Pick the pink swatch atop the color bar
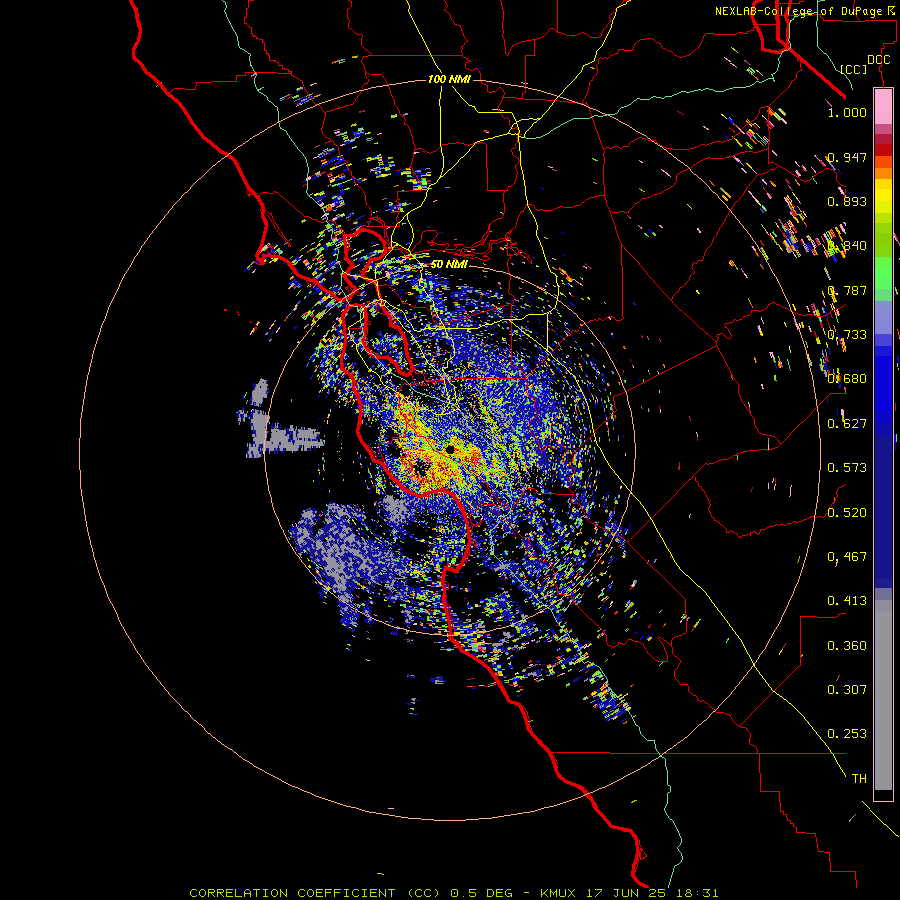Viewport: 900px width, 900px height. click(x=883, y=106)
